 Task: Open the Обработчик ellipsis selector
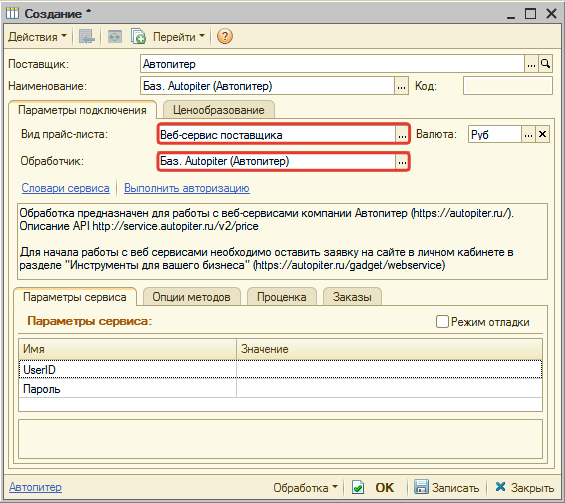click(402, 161)
